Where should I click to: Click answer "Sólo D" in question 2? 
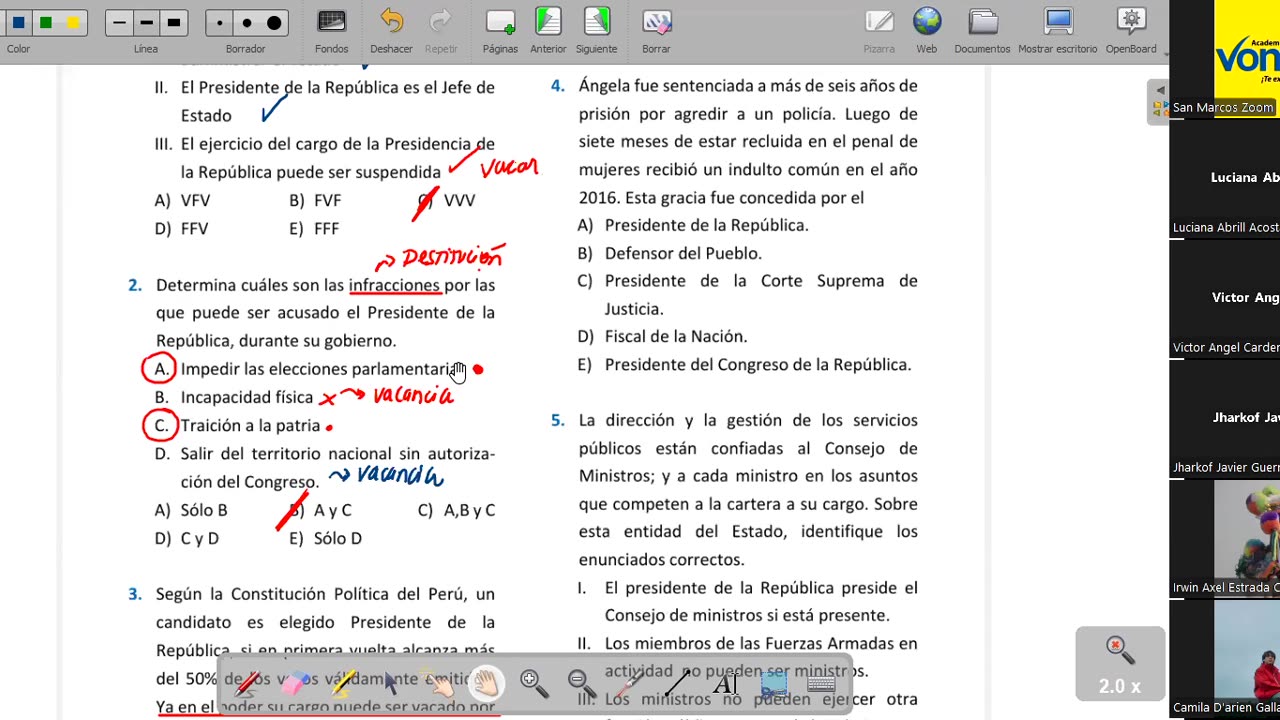coord(338,538)
